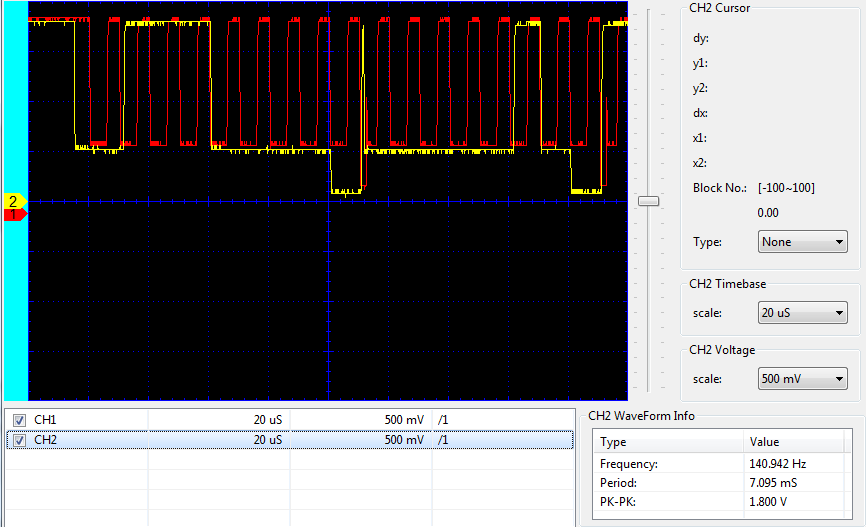This screenshot has width=866, height=527.
Task: Click the vertical position slider handle
Action: click(x=648, y=201)
